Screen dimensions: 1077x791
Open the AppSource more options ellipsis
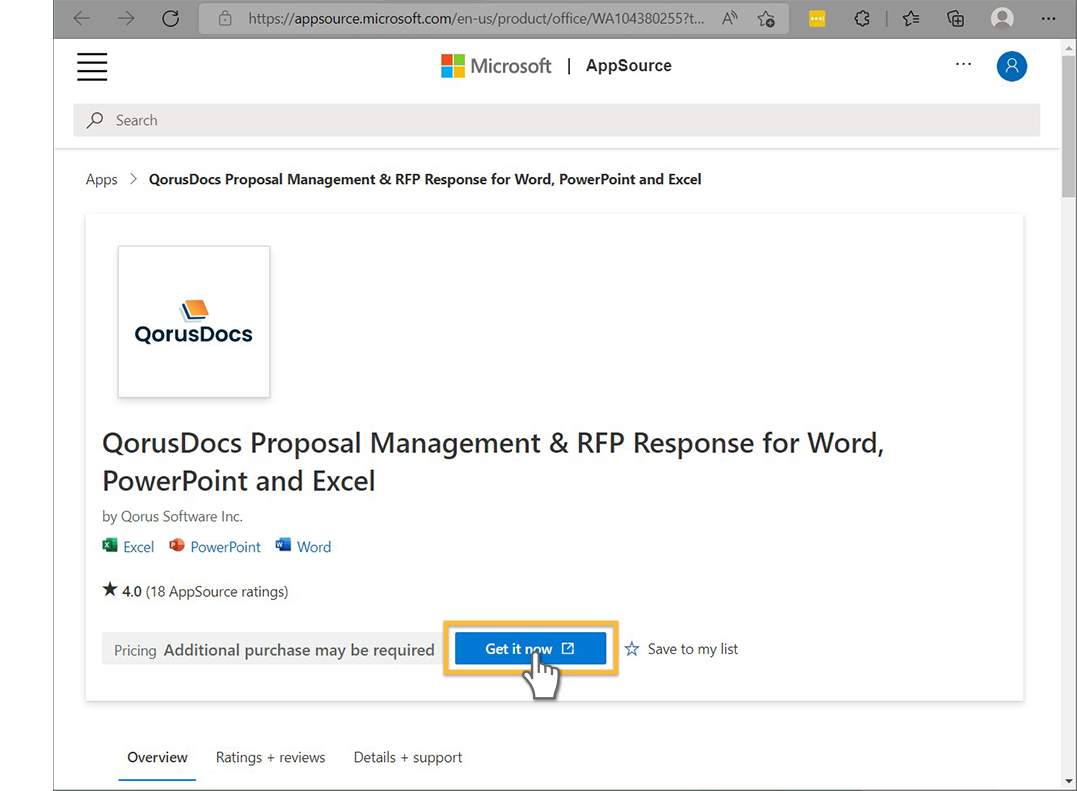pos(964,64)
